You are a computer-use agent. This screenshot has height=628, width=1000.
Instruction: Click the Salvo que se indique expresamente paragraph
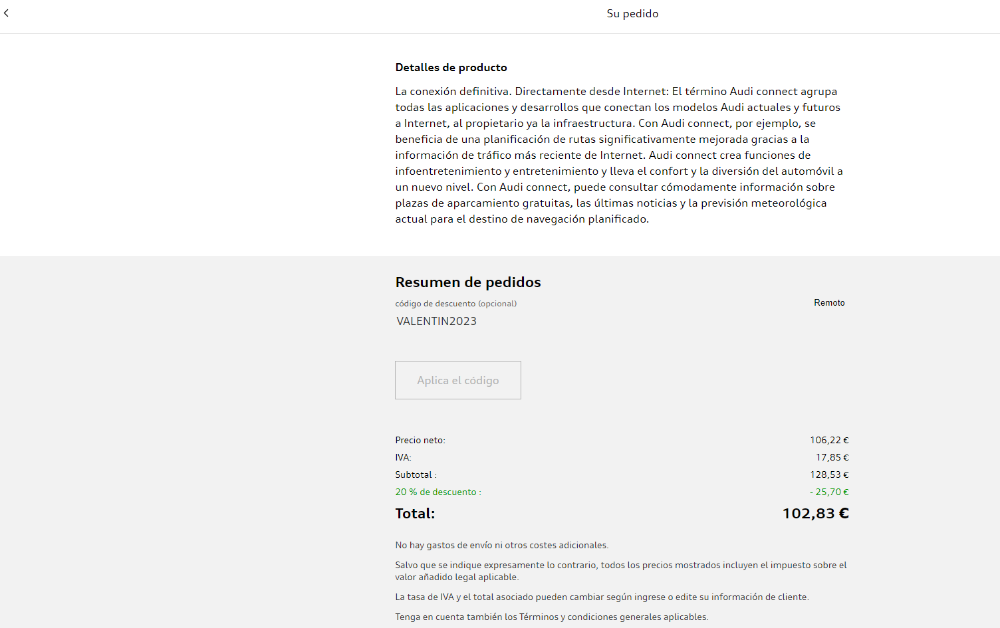(x=621, y=571)
